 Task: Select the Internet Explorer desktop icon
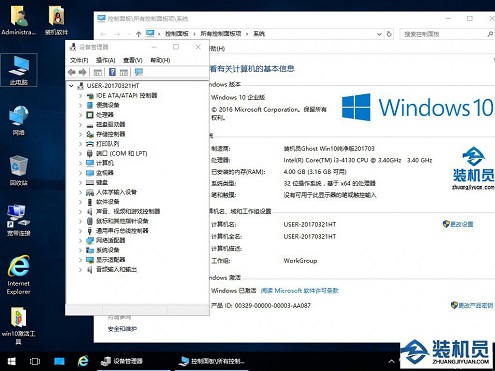pos(19,275)
